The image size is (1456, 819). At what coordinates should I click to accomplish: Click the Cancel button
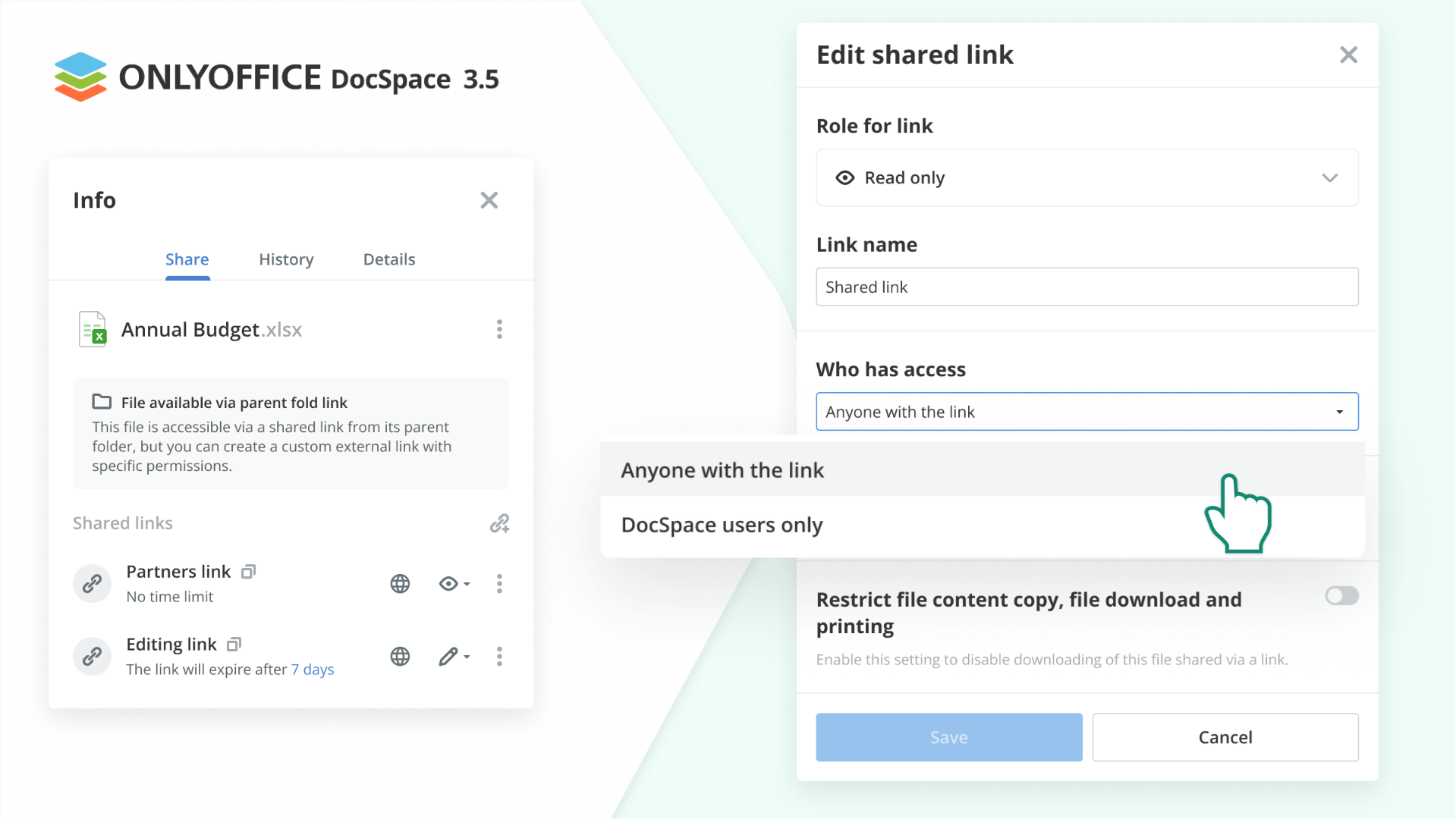click(x=1225, y=737)
